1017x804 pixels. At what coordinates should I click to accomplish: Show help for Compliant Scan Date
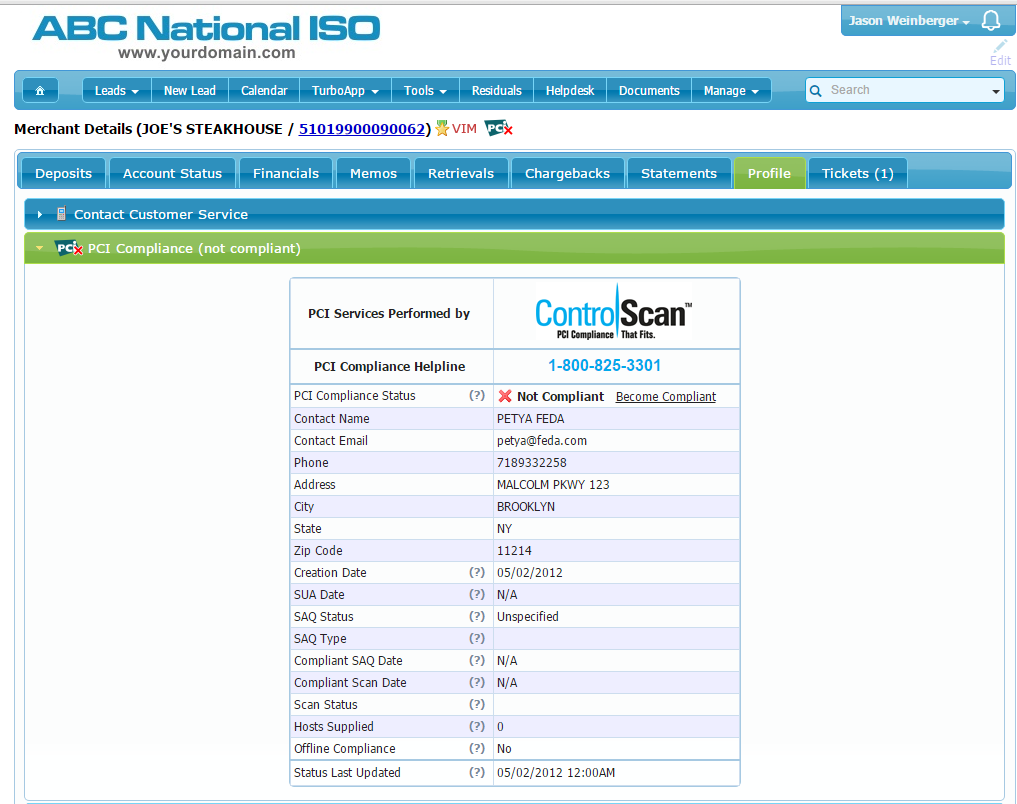(x=477, y=682)
